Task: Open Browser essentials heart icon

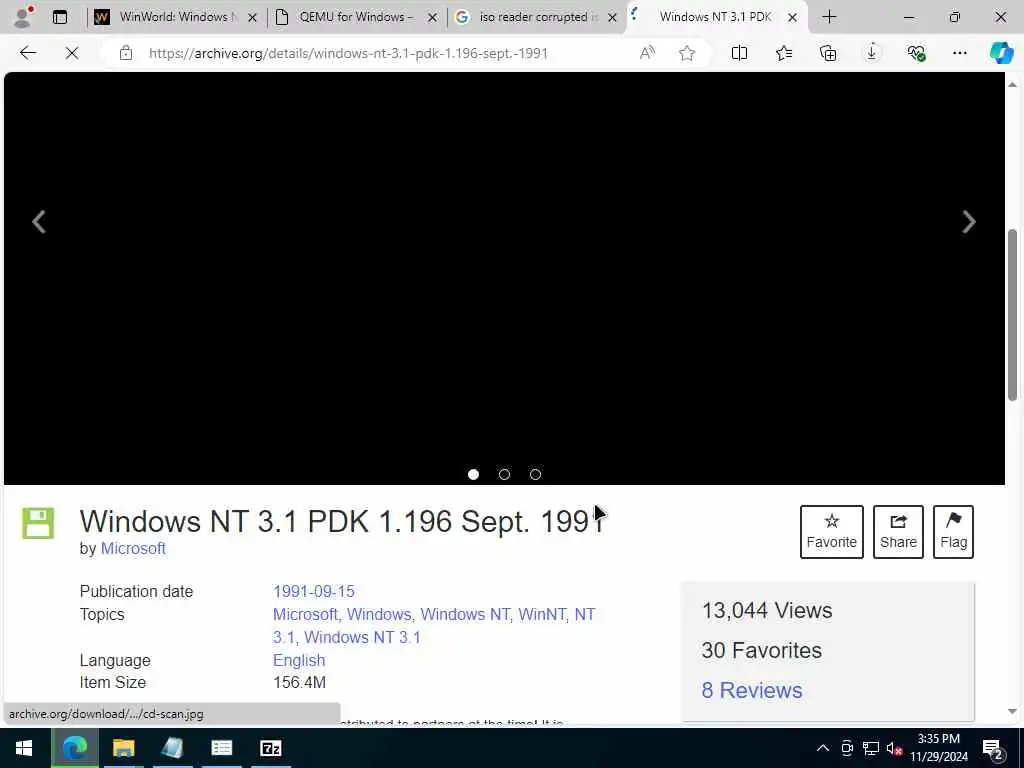Action: coord(916,53)
